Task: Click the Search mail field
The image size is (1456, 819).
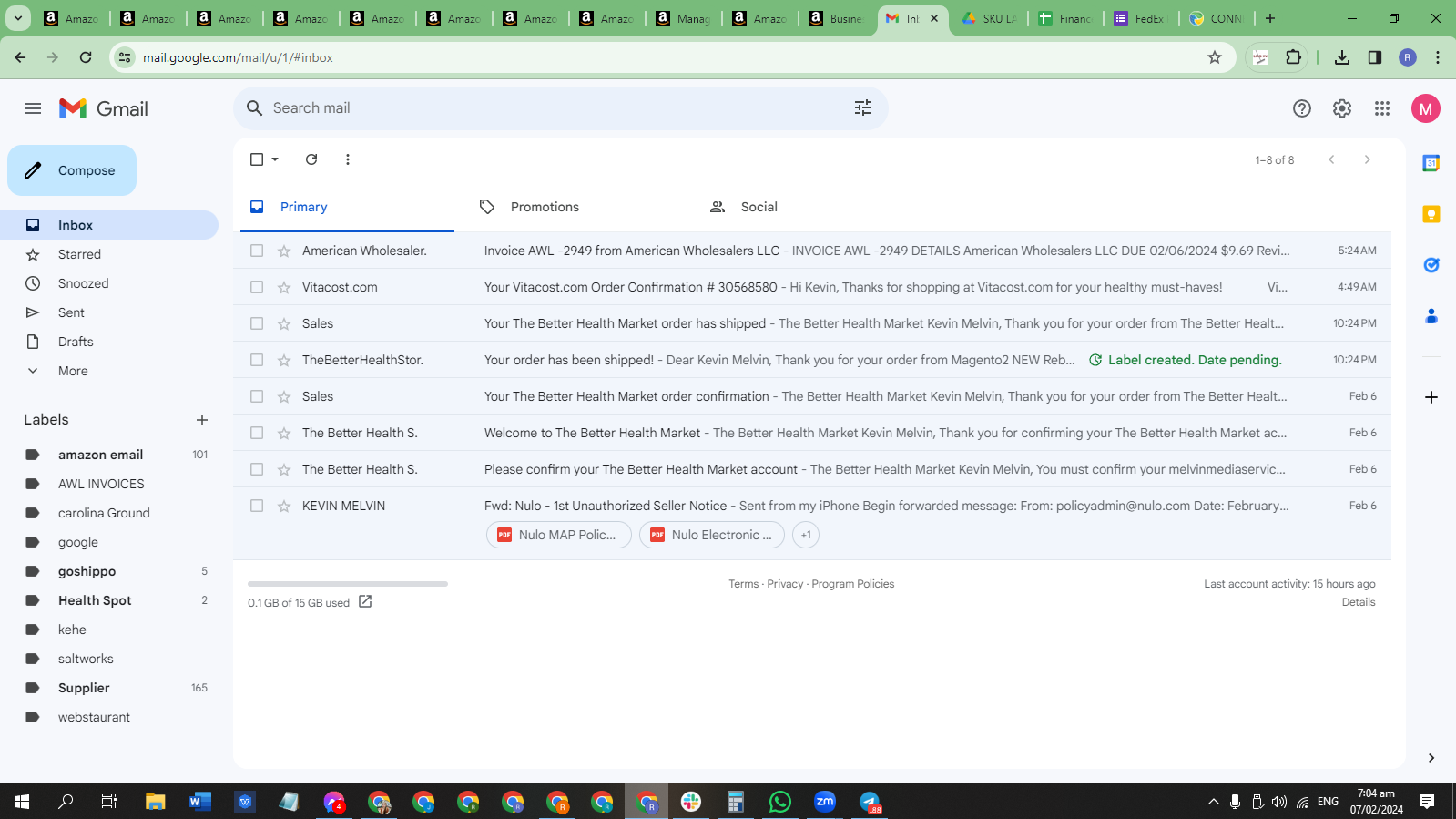Action: (x=561, y=108)
